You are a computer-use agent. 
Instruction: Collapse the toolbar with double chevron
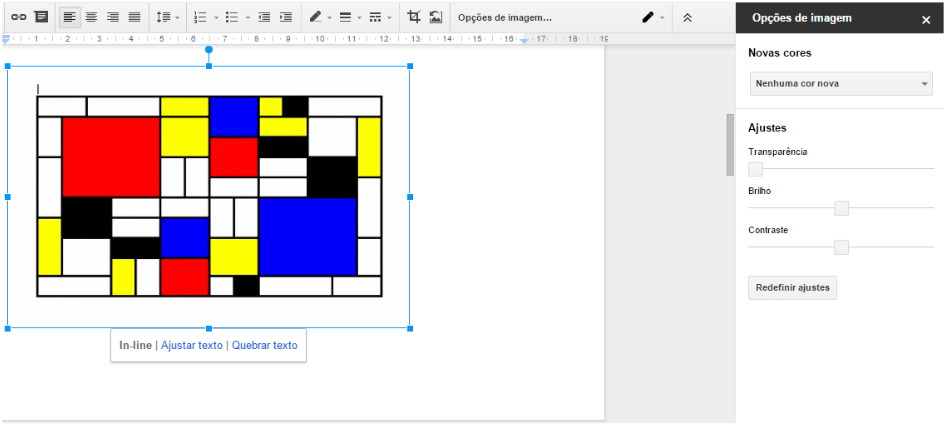(687, 17)
